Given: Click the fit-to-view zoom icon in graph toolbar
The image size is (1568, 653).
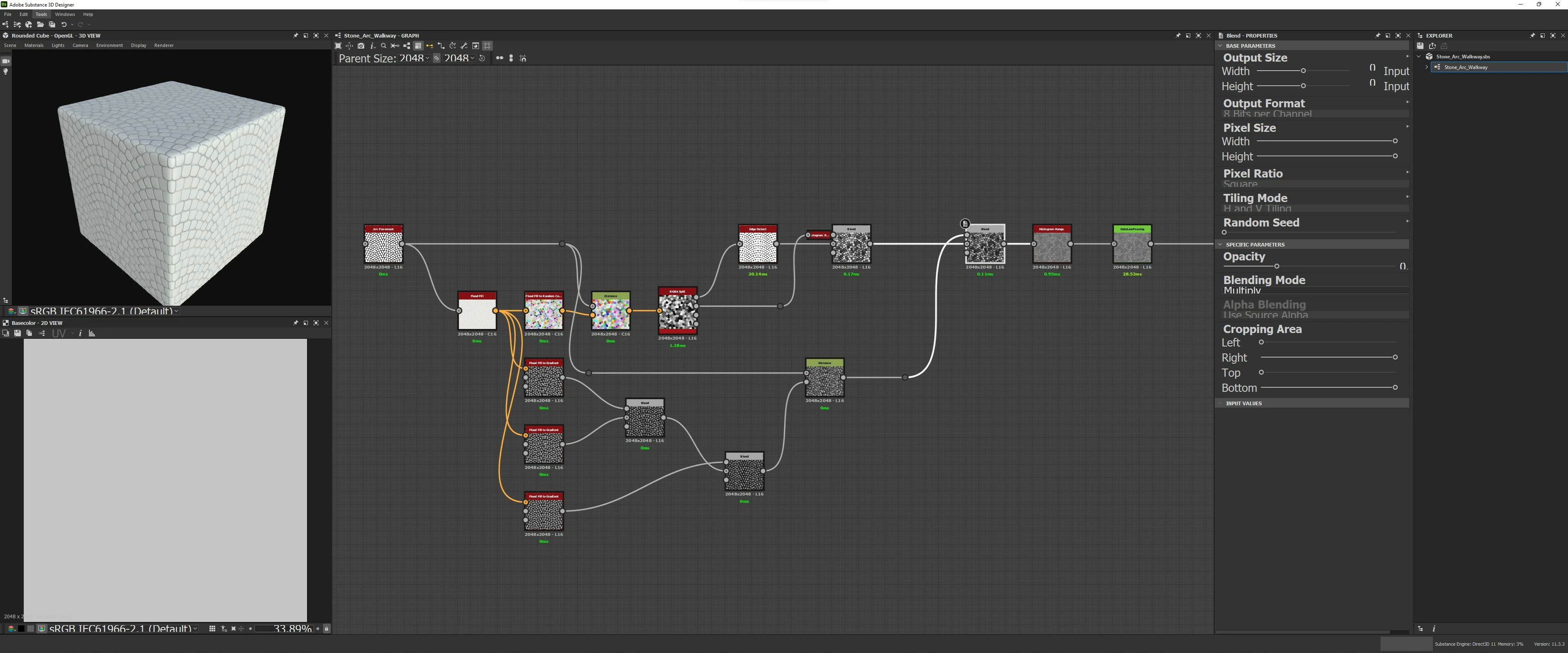Looking at the screenshot, I should click(339, 46).
